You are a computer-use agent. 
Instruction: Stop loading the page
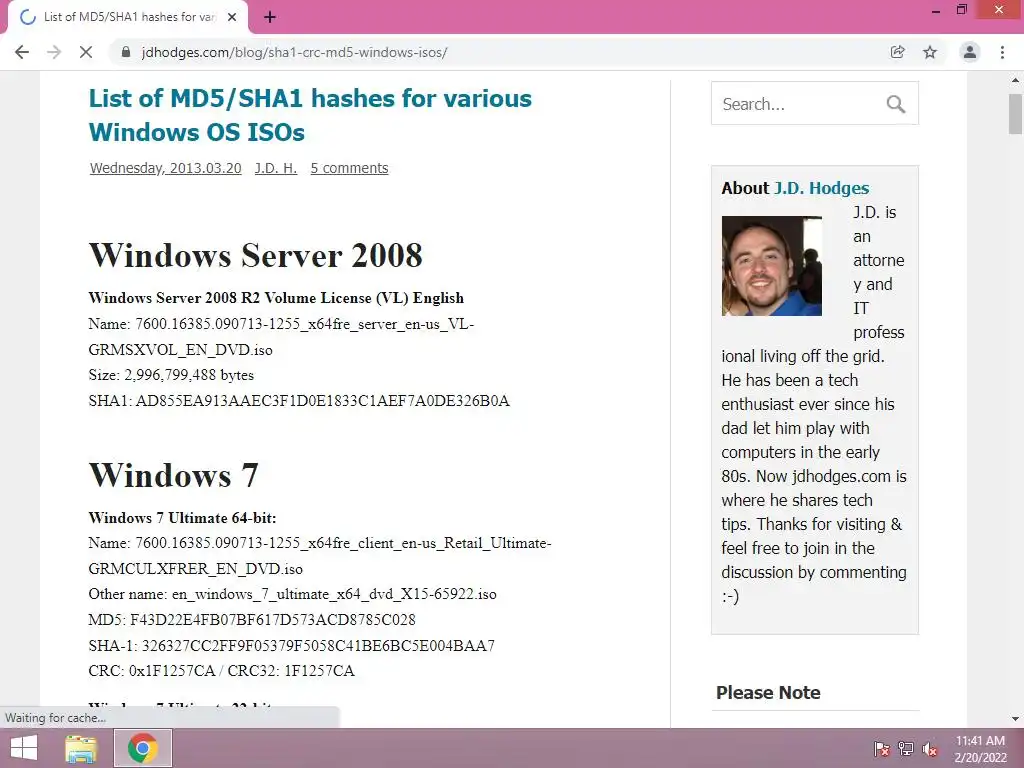tap(86, 52)
